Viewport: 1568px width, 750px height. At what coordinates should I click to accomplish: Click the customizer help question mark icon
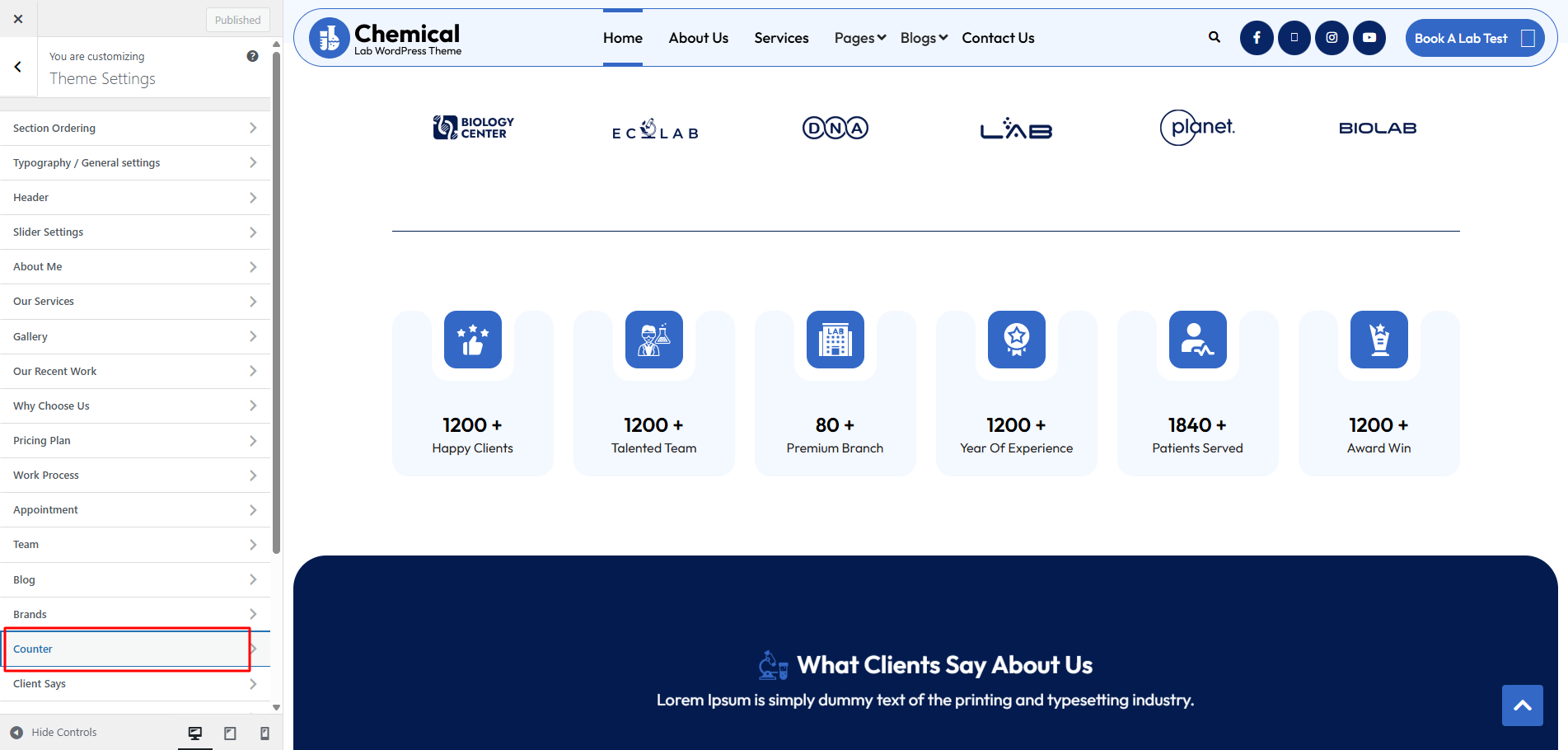click(252, 56)
